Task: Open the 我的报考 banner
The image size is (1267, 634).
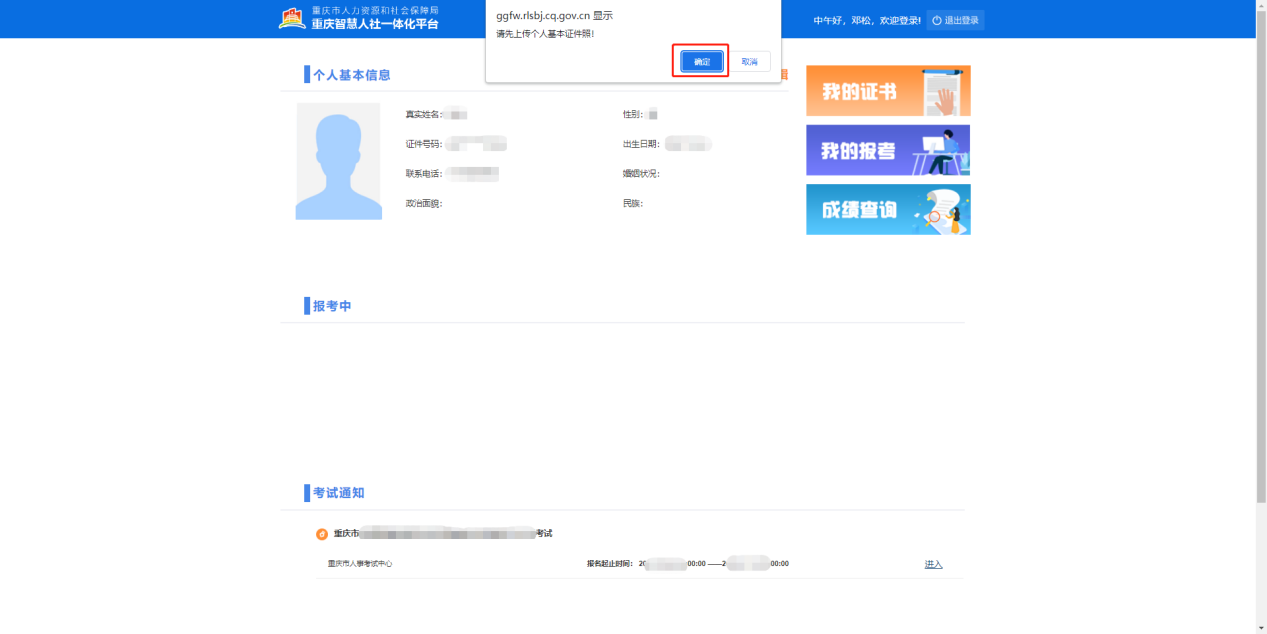Action: pyautogui.click(x=888, y=150)
